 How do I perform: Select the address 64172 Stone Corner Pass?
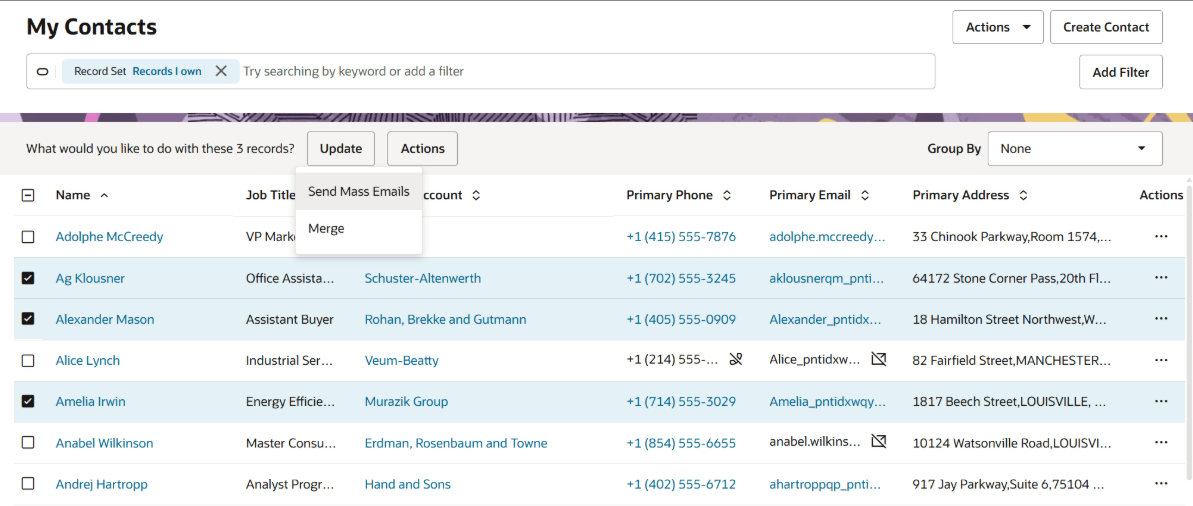coord(1012,278)
